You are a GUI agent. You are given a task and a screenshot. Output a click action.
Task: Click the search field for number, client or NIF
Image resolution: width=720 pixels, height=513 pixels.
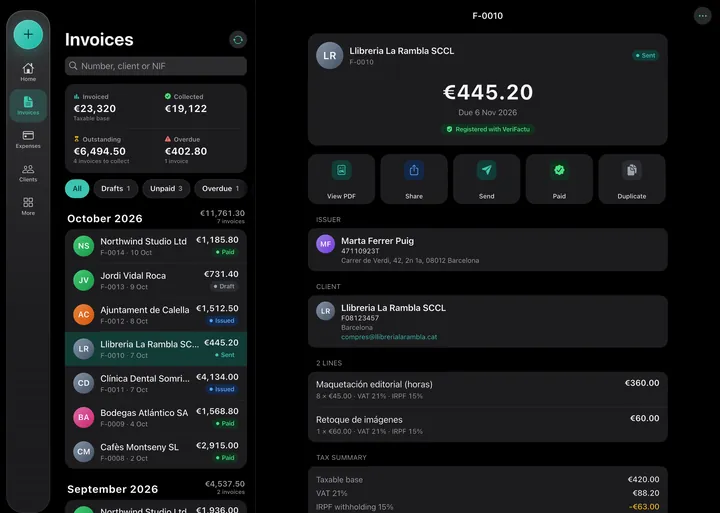click(156, 66)
